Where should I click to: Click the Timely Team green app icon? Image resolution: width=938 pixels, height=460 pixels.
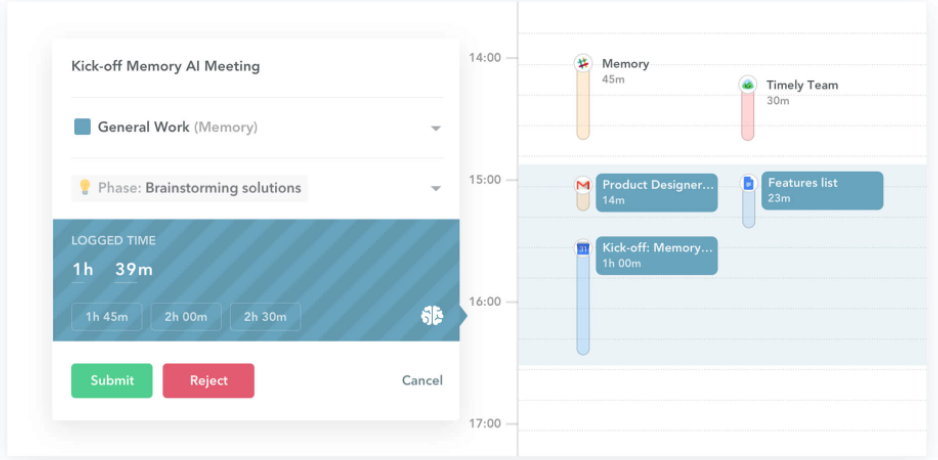(747, 84)
